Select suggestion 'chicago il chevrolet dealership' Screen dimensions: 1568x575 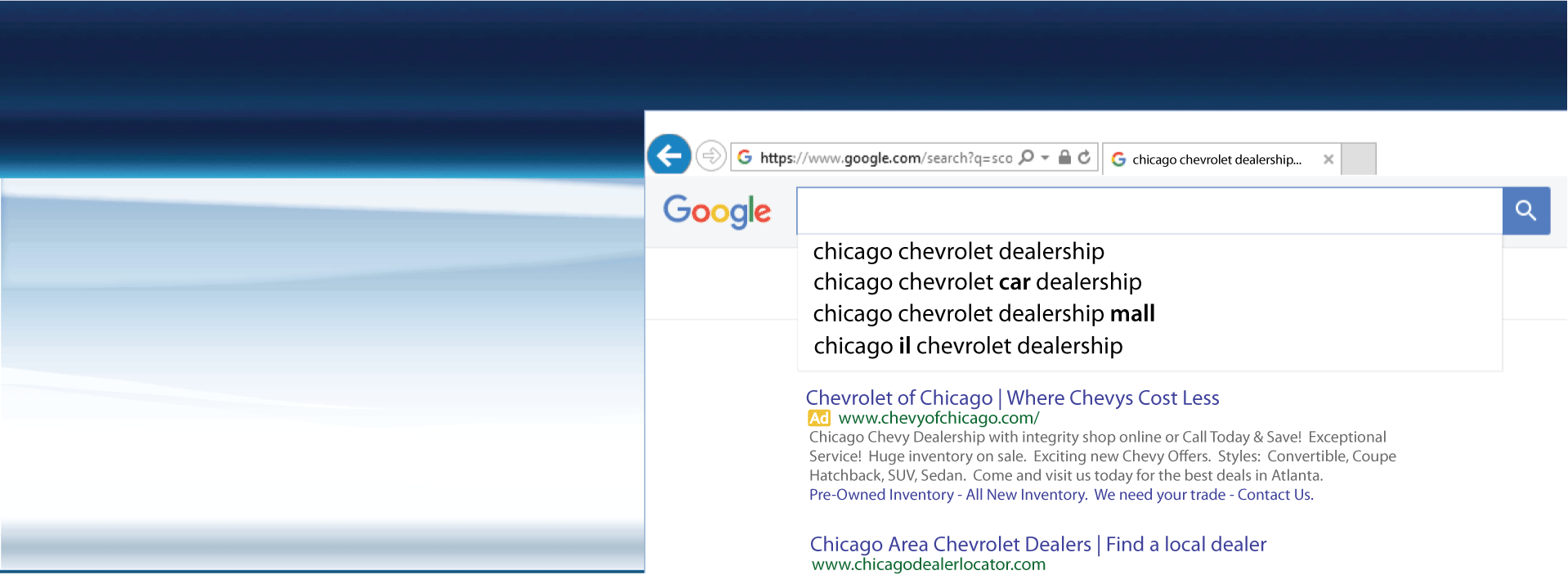point(968,346)
